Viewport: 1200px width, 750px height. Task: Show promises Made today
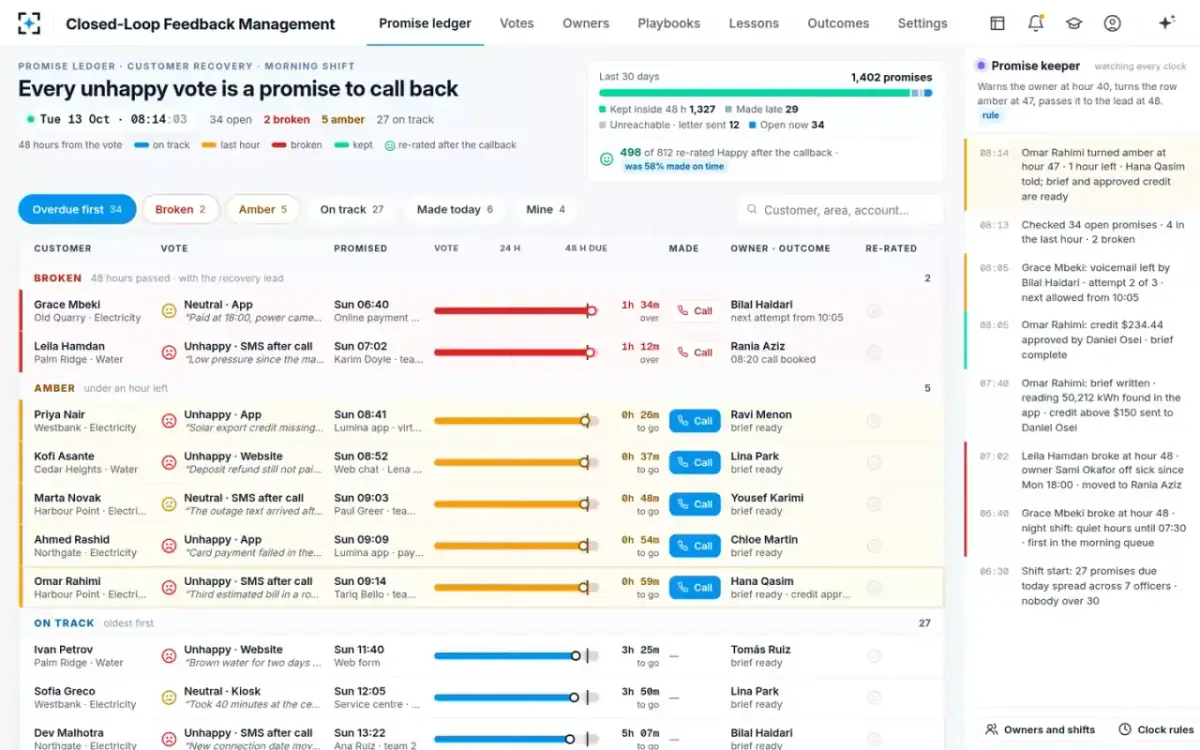click(x=455, y=209)
